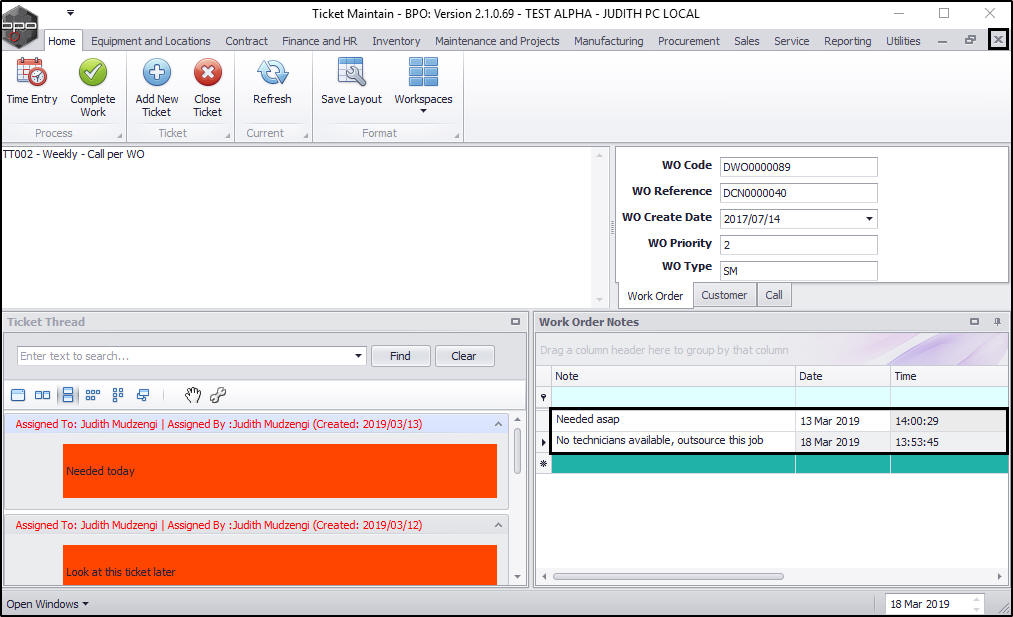Open the Reporting ribbon tab
The height and width of the screenshot is (617, 1013).
[x=848, y=41]
